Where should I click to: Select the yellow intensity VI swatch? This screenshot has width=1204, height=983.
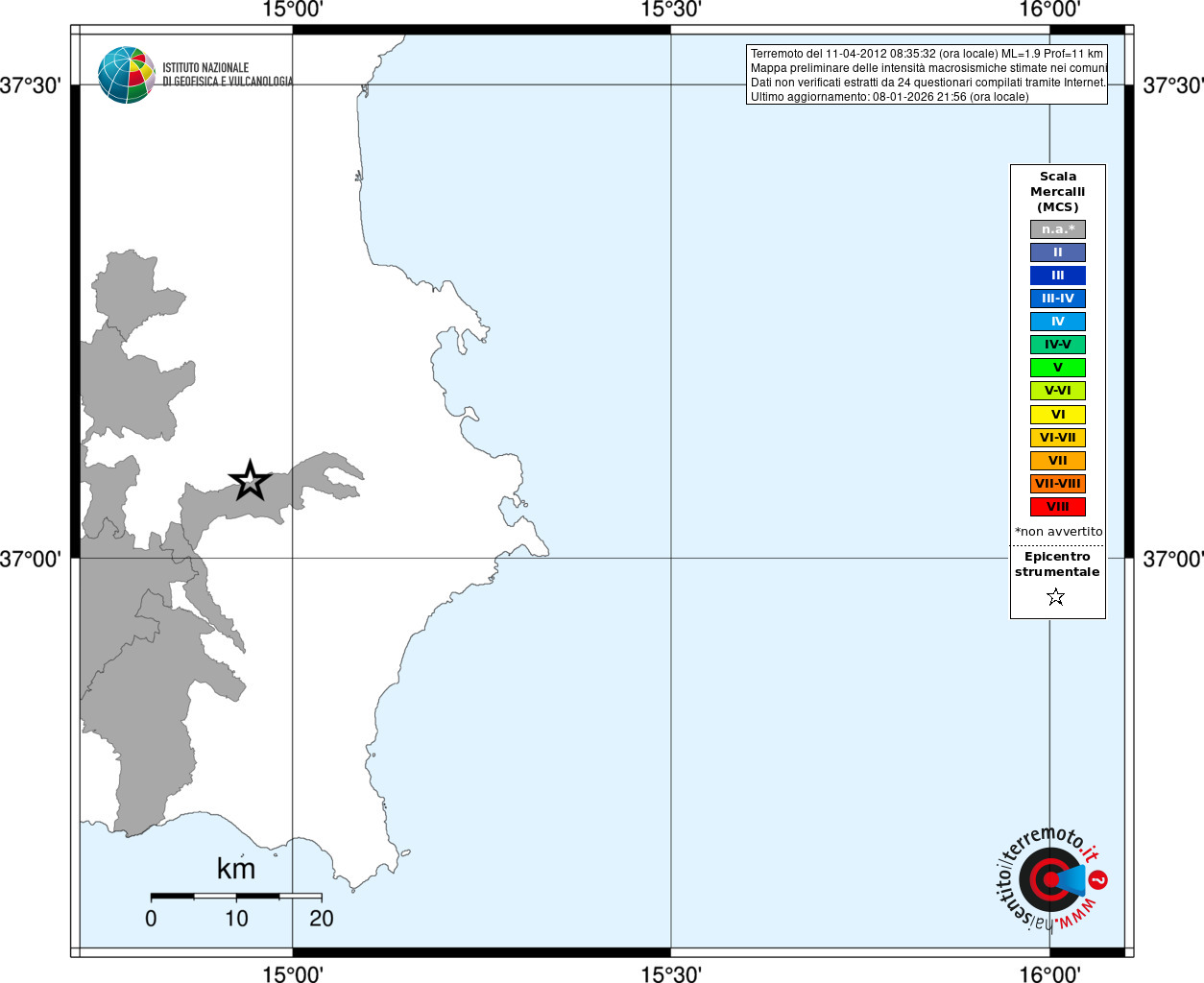point(1058,415)
